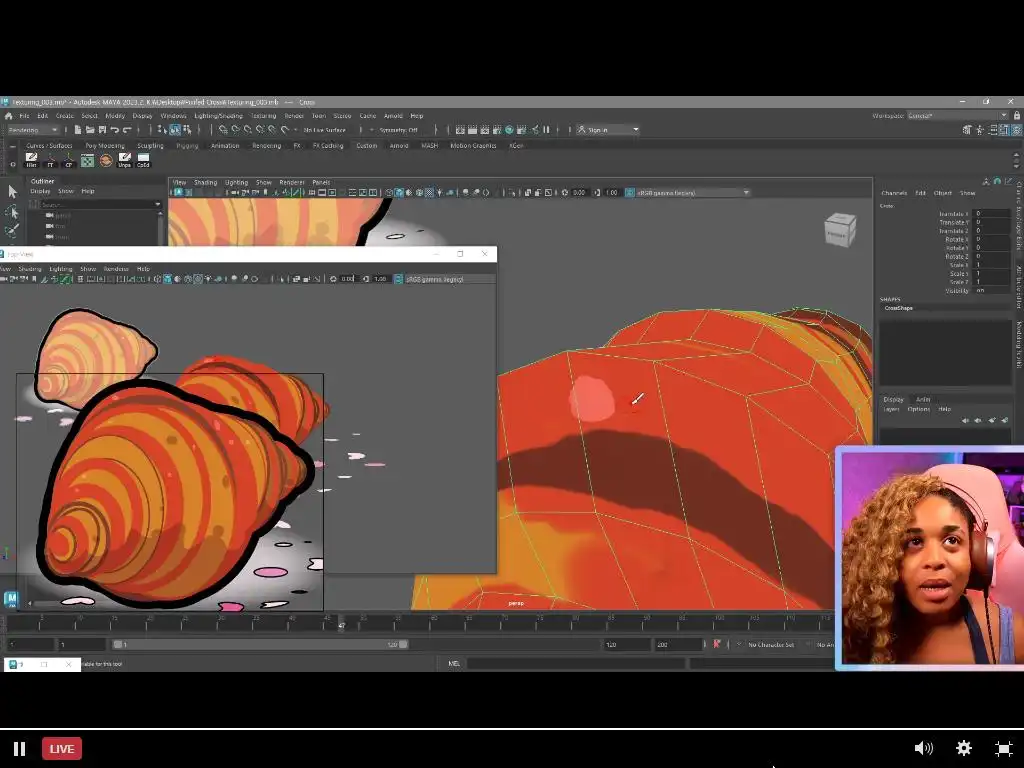Open the Sign In dropdown arrow
The image size is (1024, 768).
coord(636,130)
